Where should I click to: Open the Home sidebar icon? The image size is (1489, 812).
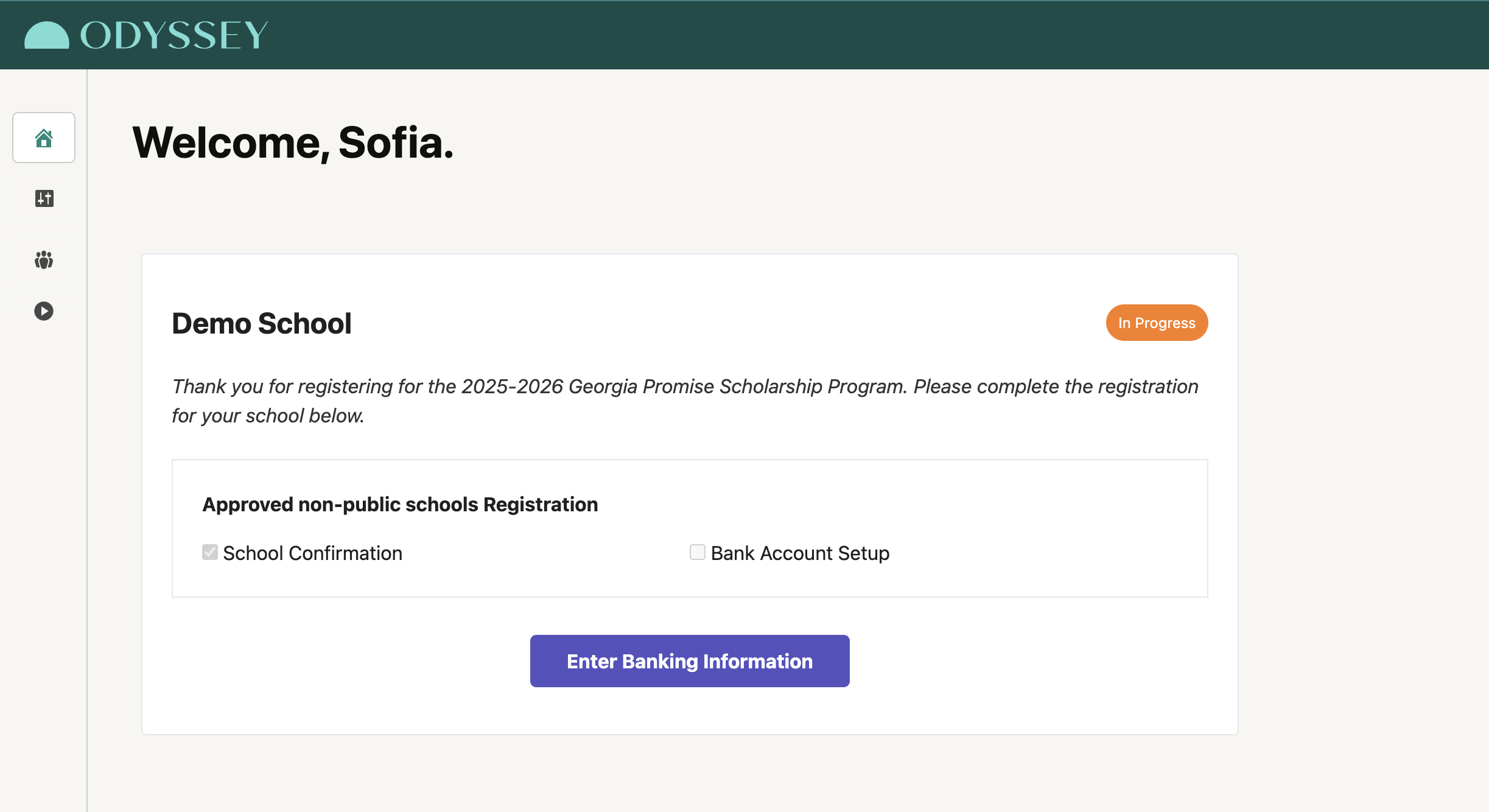point(44,138)
